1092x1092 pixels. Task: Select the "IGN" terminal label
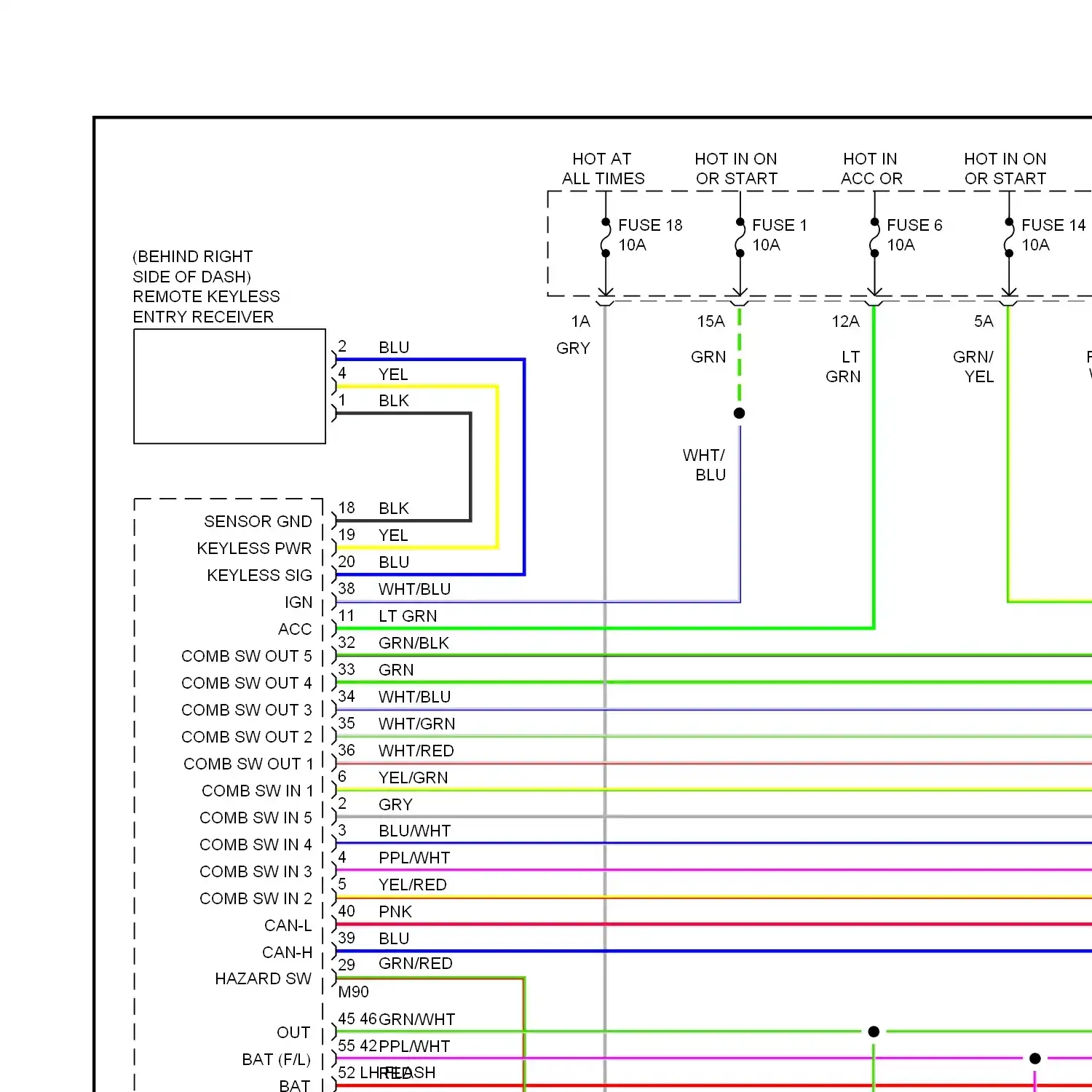pyautogui.click(x=298, y=603)
